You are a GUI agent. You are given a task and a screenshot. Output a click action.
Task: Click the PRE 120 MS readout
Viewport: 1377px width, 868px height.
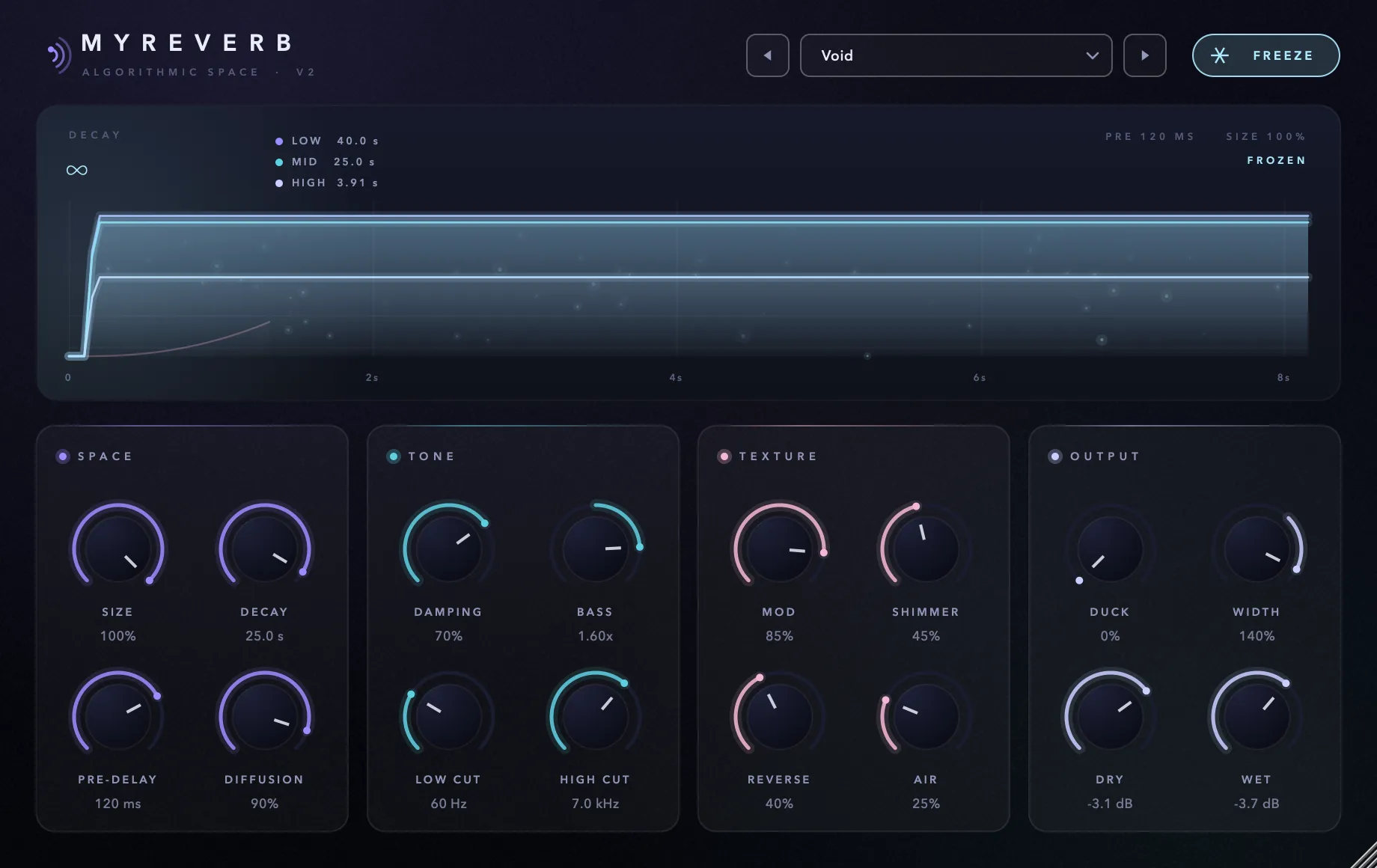click(x=1150, y=136)
